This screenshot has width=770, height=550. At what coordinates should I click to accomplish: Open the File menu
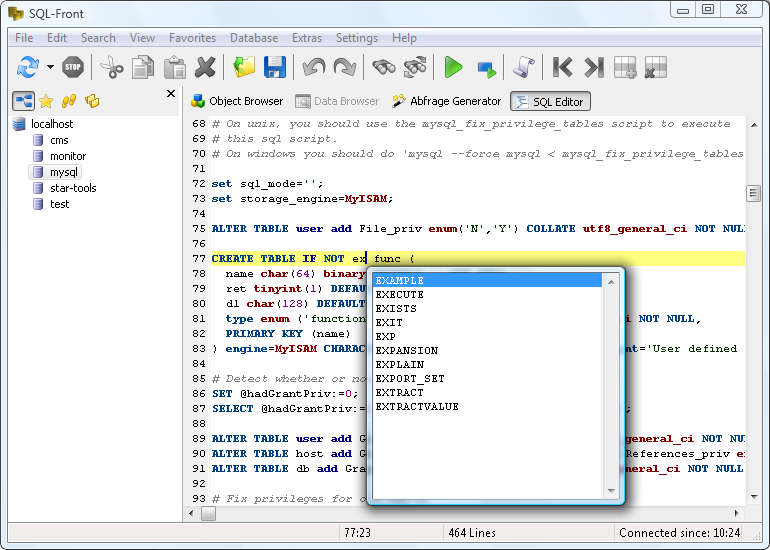pos(24,38)
